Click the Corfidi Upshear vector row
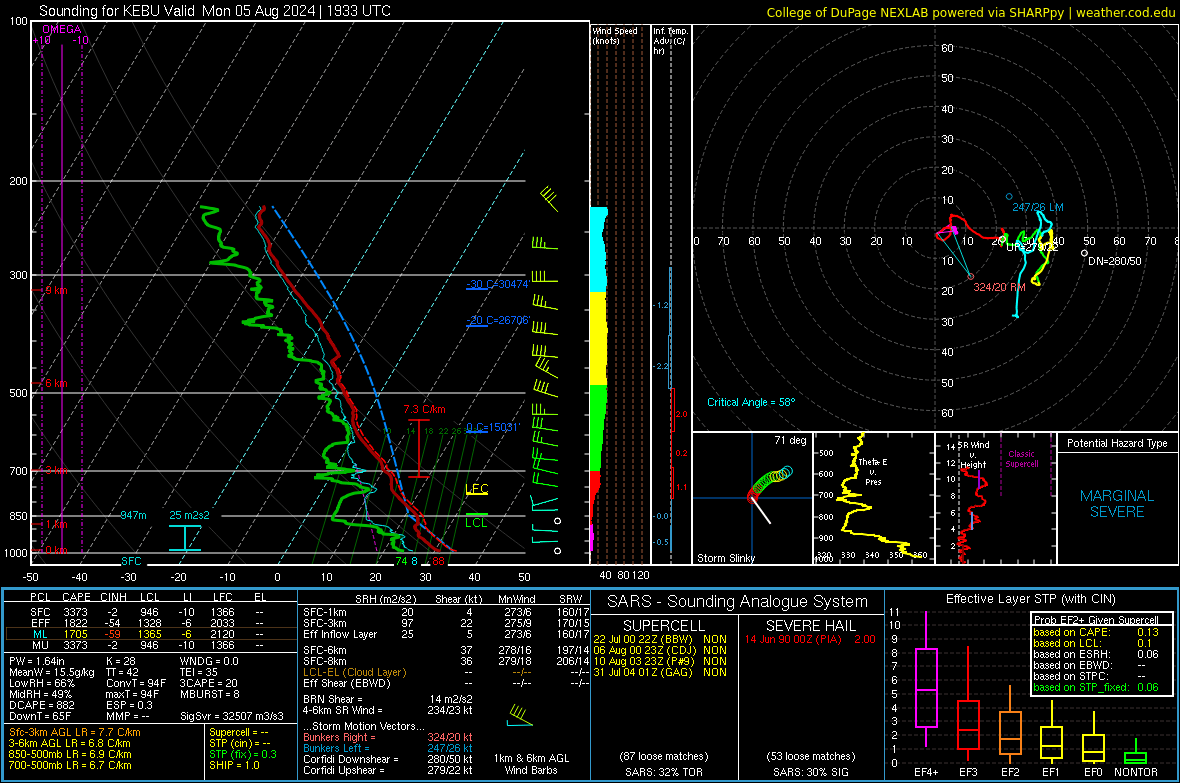The width and height of the screenshot is (1180, 783). pyautogui.click(x=388, y=770)
